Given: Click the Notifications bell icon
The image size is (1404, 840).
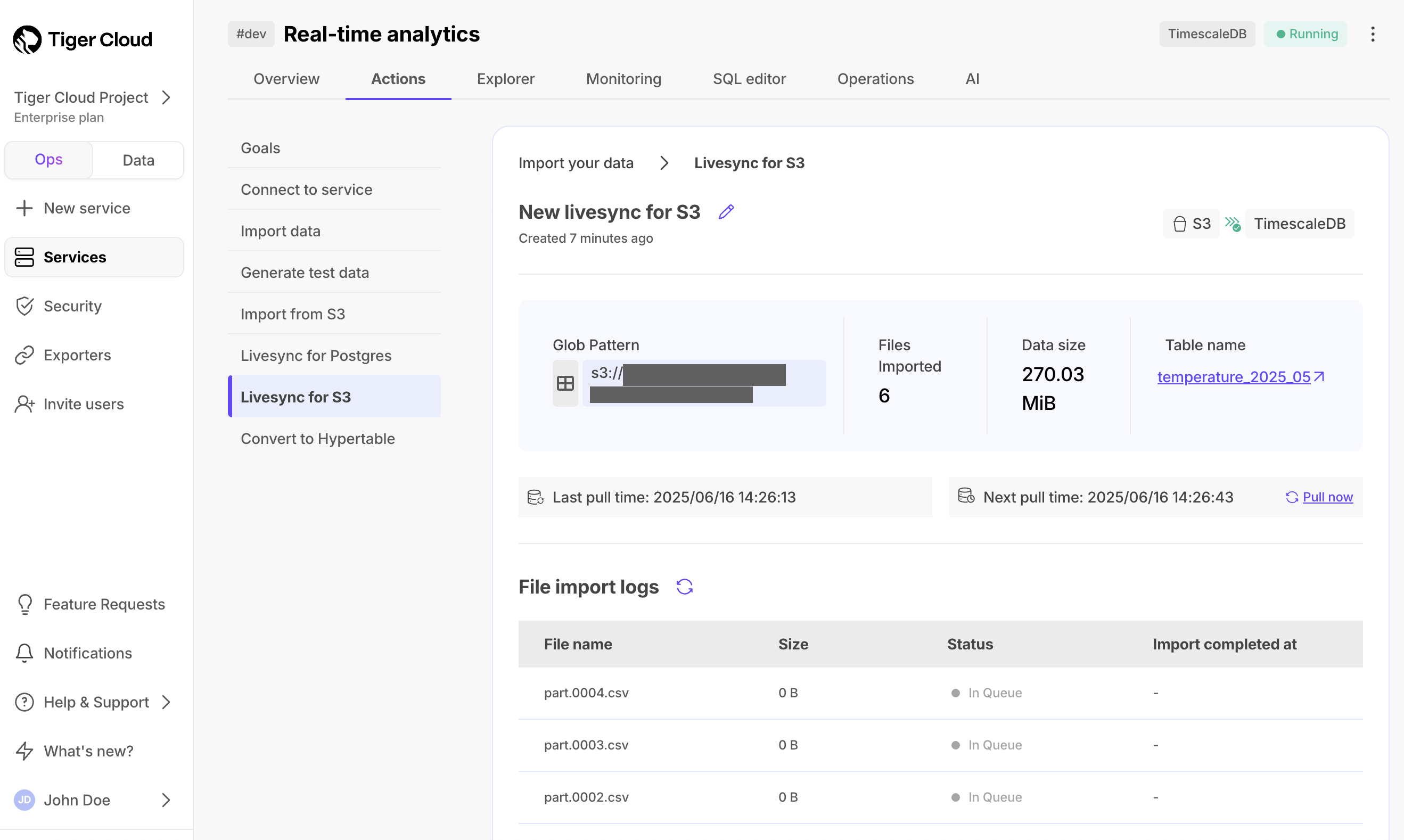Looking at the screenshot, I should (24, 653).
